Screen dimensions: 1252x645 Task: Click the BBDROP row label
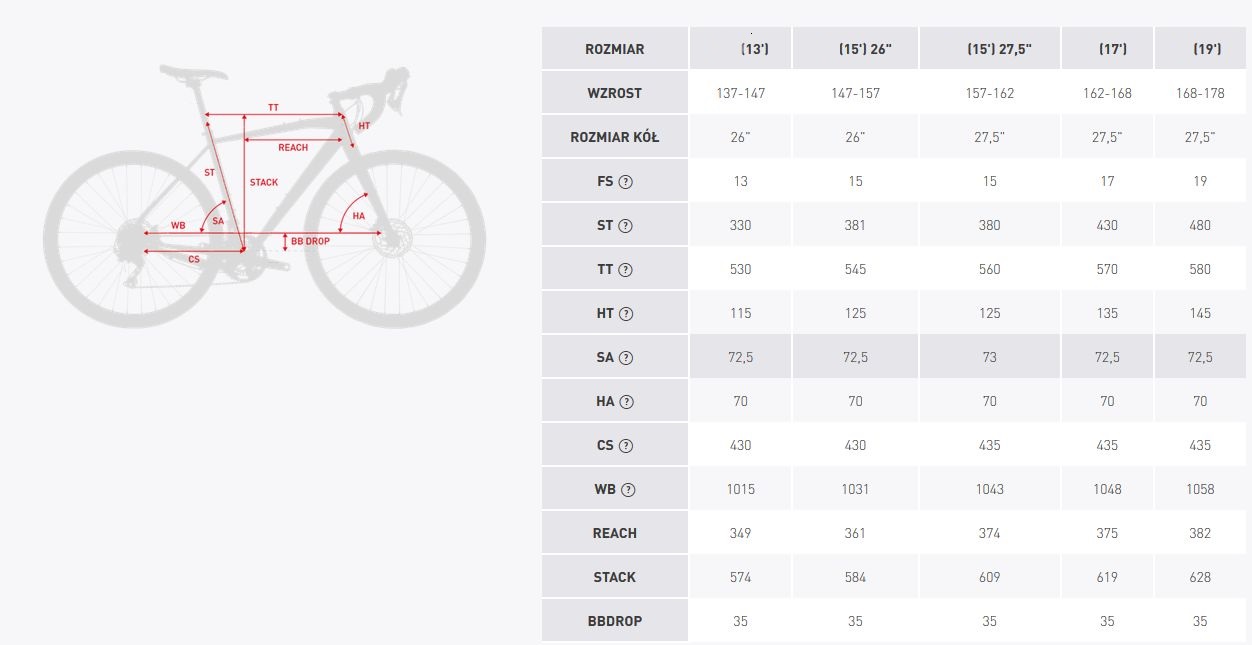pyautogui.click(x=615, y=621)
